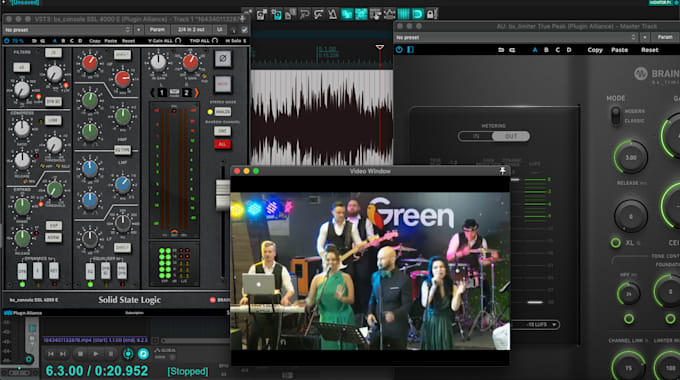Click the transport Pause button

(x=111, y=354)
